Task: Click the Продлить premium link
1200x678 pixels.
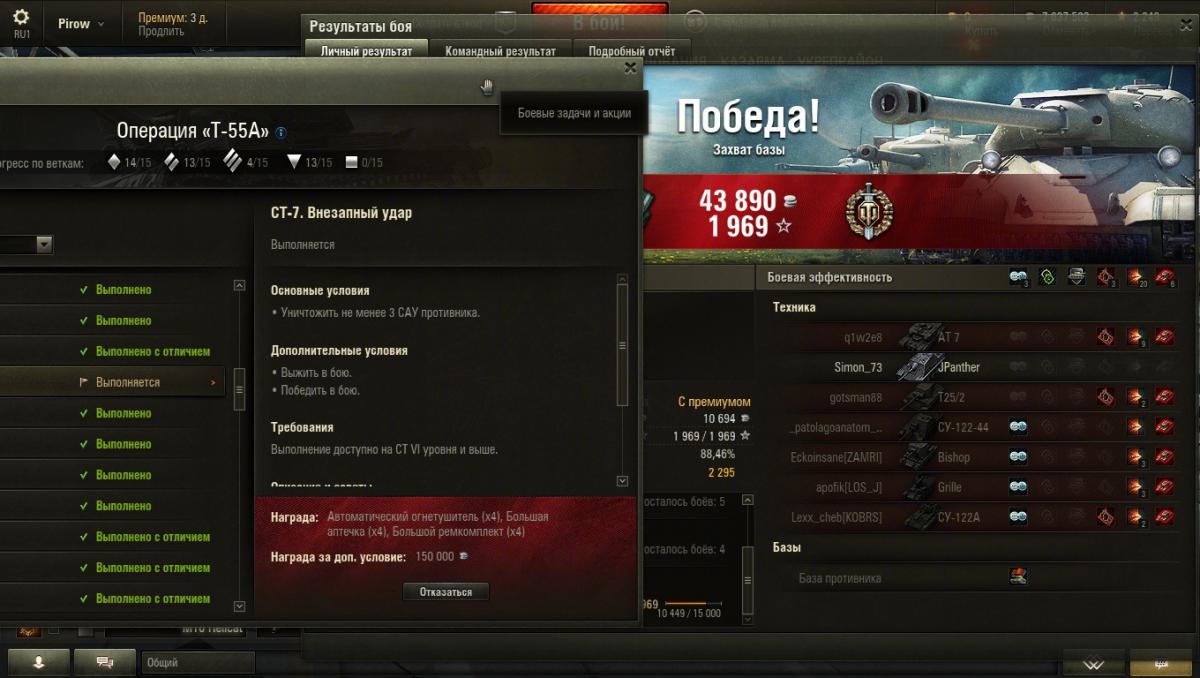Action: (161, 31)
